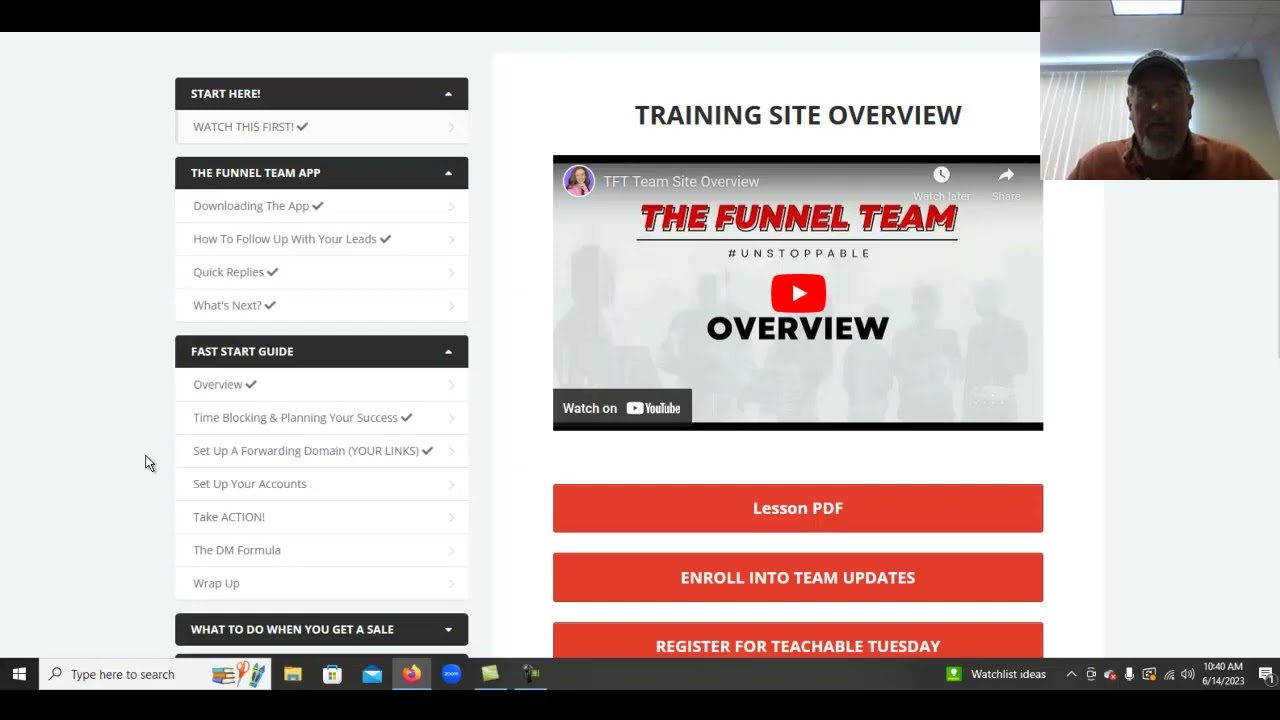The width and height of the screenshot is (1280, 720).
Task: Switch to Zoom in the taskbar
Action: point(451,674)
